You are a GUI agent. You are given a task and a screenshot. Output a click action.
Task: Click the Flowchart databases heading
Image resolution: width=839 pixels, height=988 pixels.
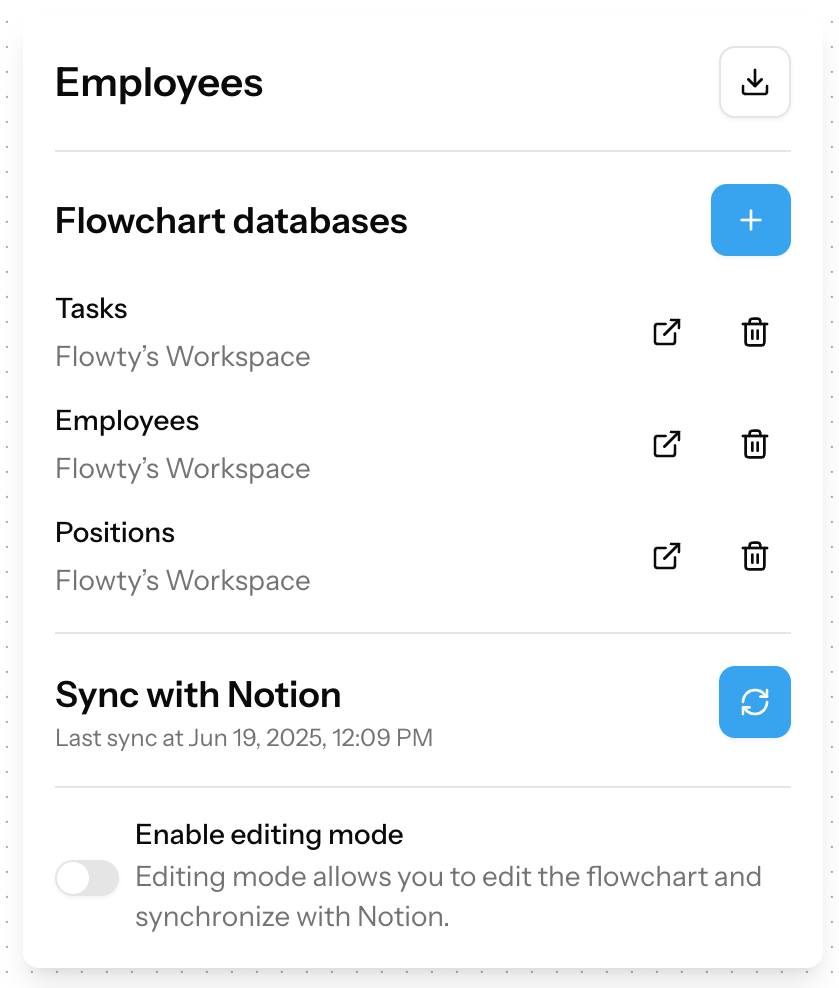tap(231, 221)
